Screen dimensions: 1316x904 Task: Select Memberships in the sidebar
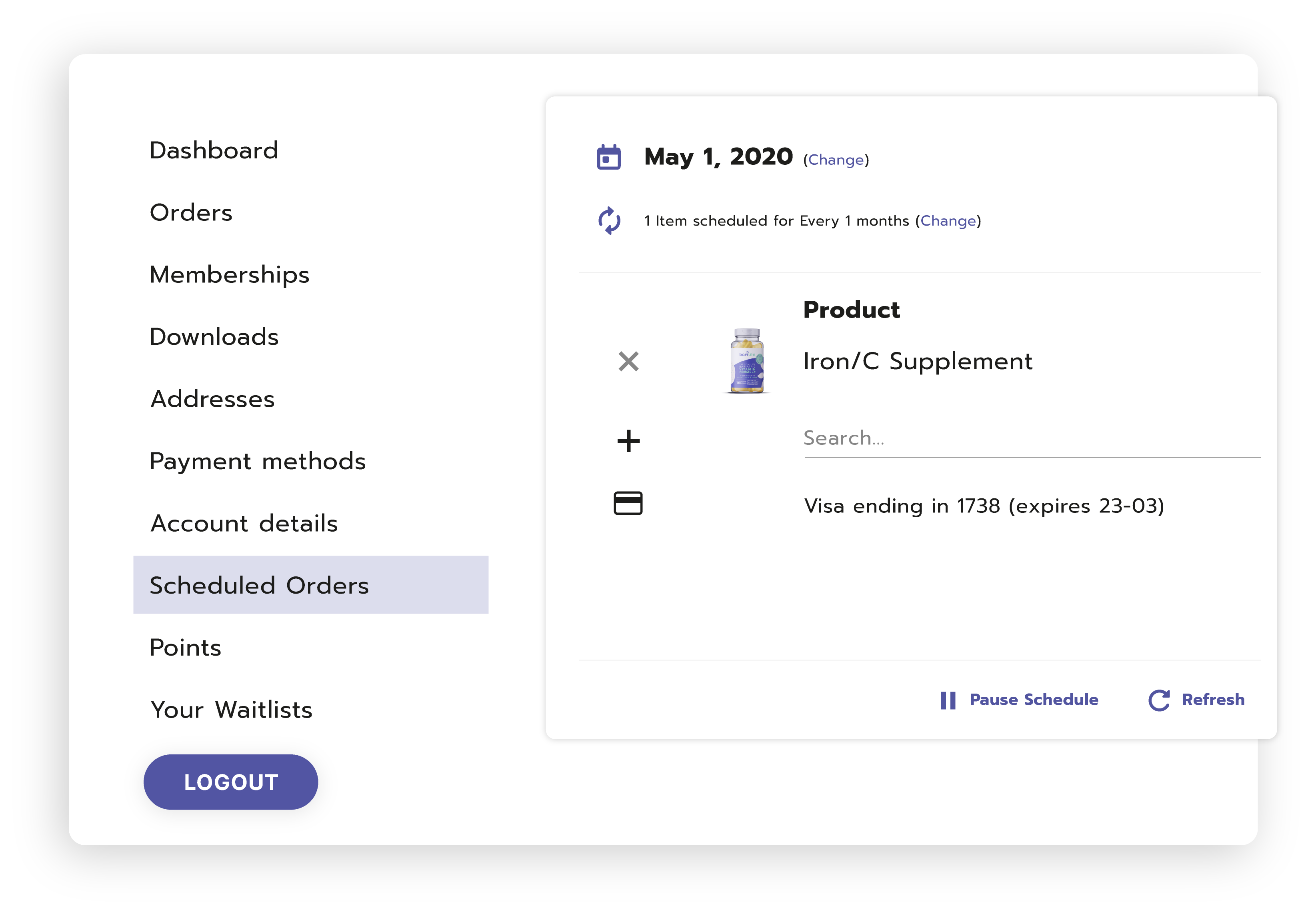(229, 275)
